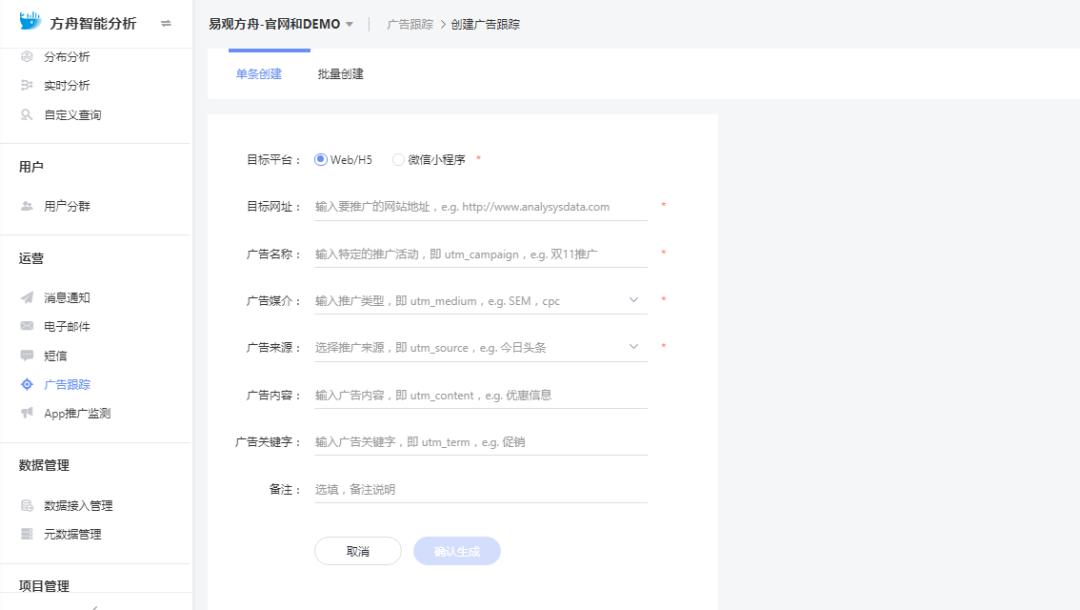Open 数据接入管理 in the sidebar
Viewport: 1080px width, 610px height.
78,505
